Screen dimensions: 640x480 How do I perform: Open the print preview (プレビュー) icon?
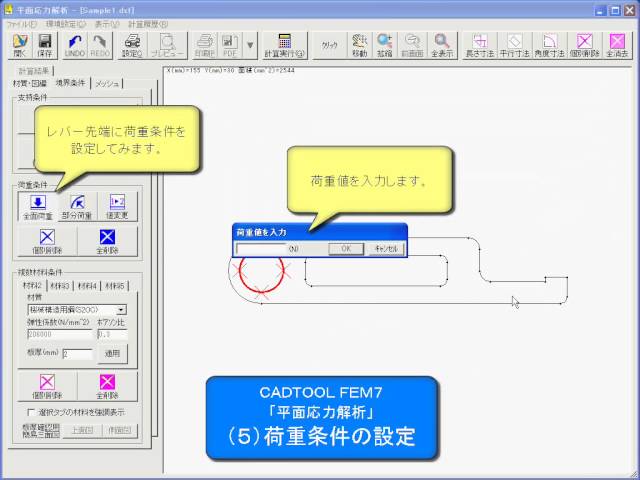point(167,46)
